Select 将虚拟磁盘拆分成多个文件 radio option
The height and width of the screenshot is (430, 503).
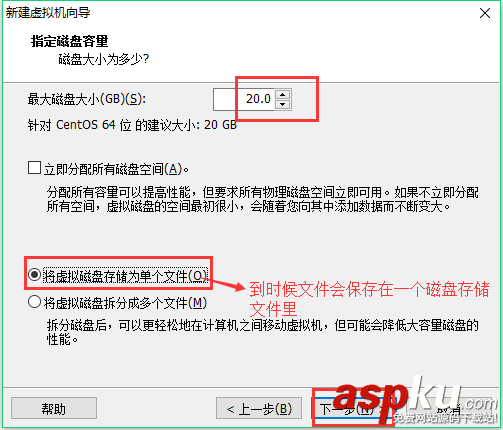34,302
